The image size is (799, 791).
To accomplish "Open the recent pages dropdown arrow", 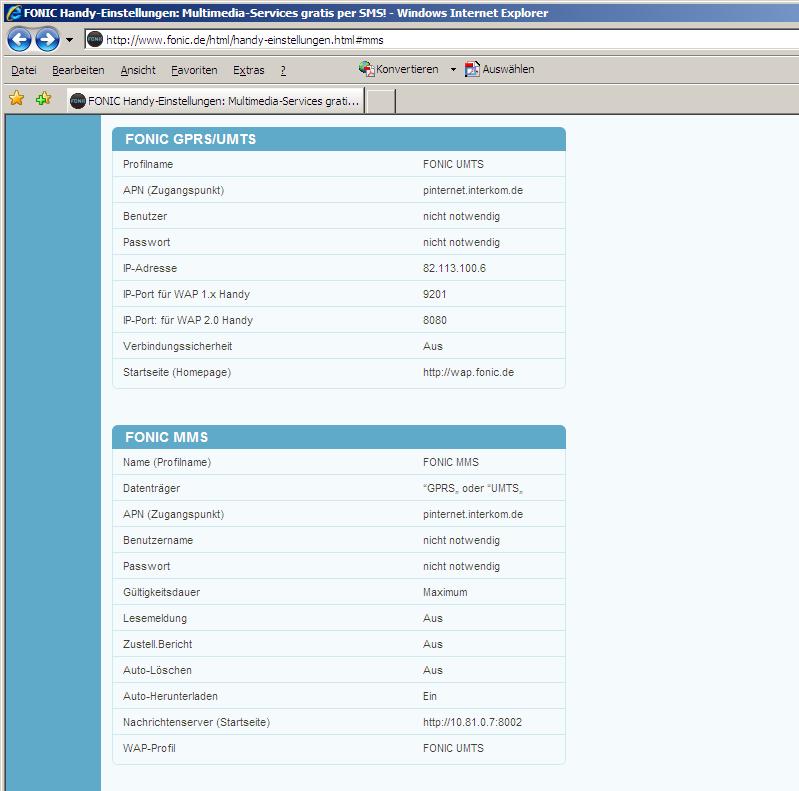I will point(69,40).
